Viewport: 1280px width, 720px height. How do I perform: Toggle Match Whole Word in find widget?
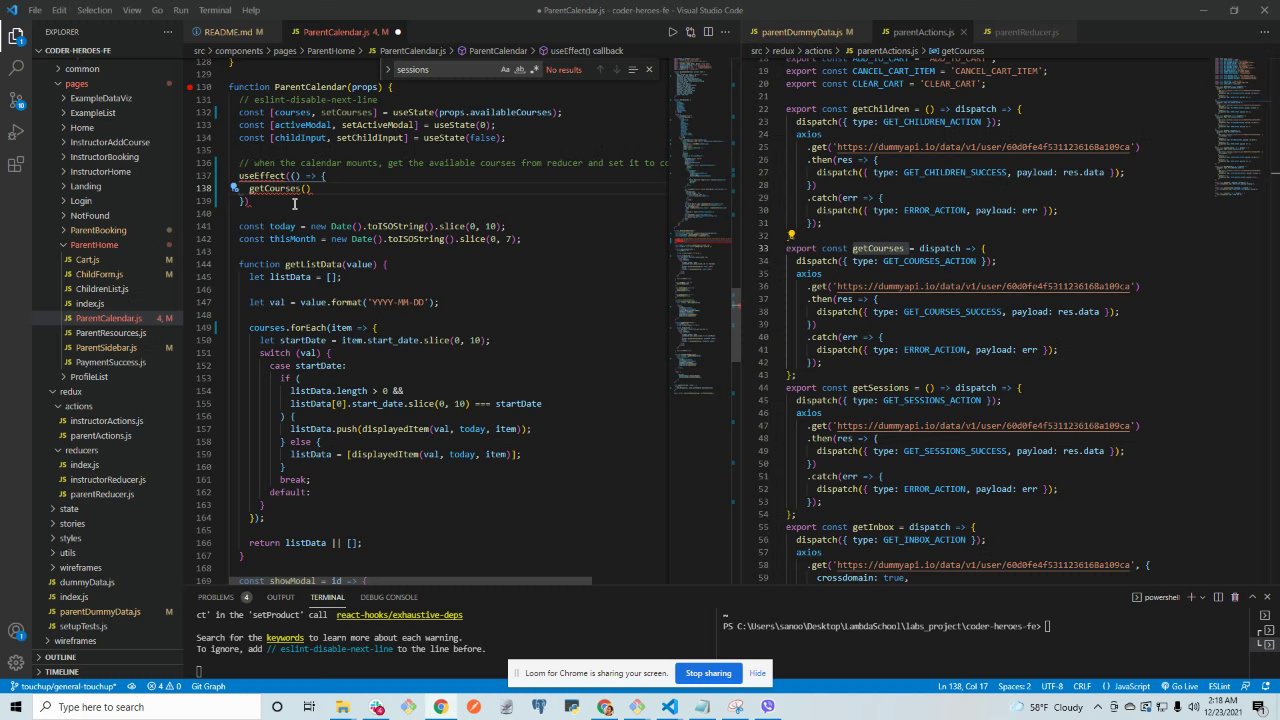[519, 70]
